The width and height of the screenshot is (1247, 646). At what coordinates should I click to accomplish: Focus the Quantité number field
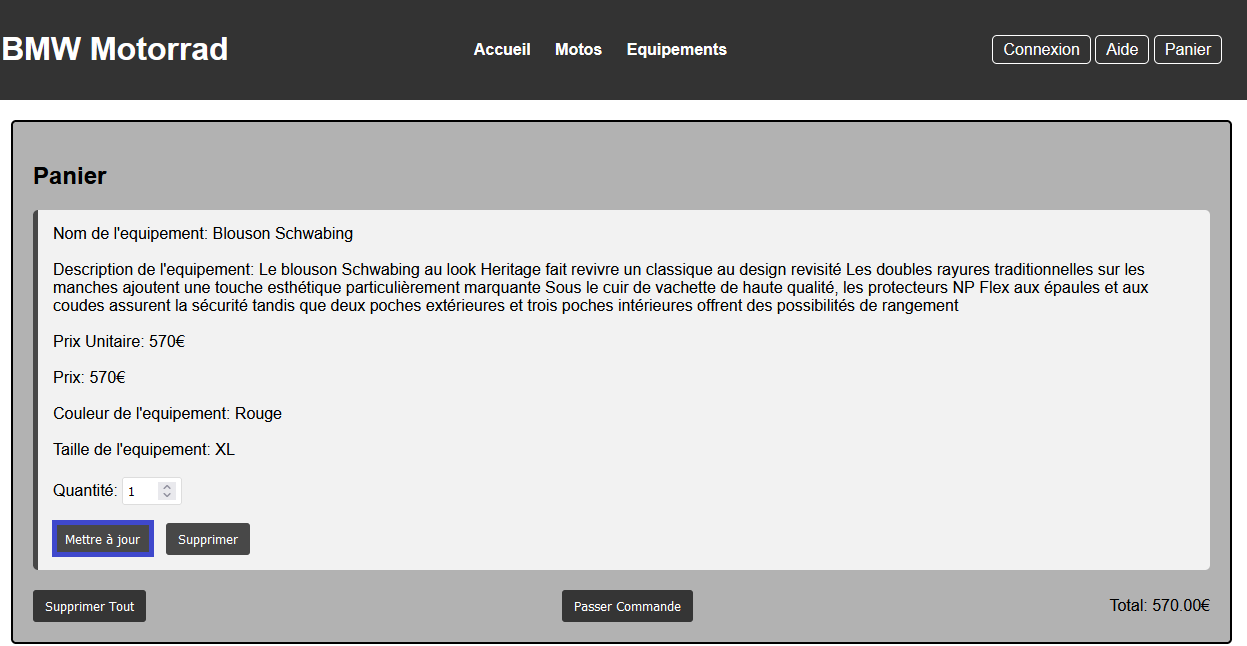coord(142,491)
